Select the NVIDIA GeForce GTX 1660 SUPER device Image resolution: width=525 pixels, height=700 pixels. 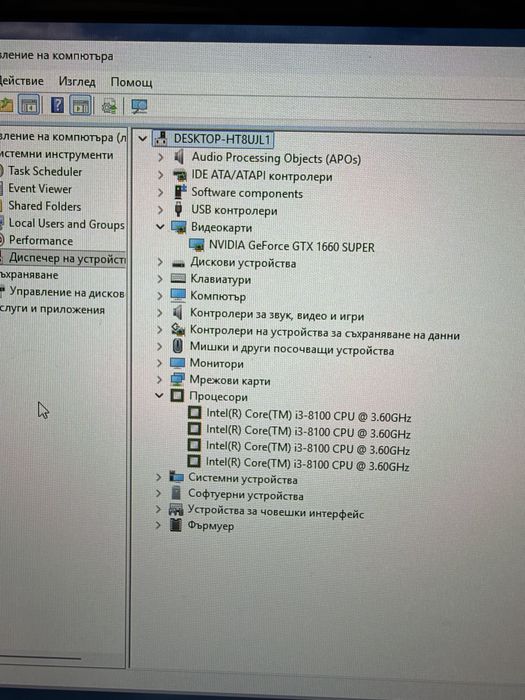[x=292, y=246]
